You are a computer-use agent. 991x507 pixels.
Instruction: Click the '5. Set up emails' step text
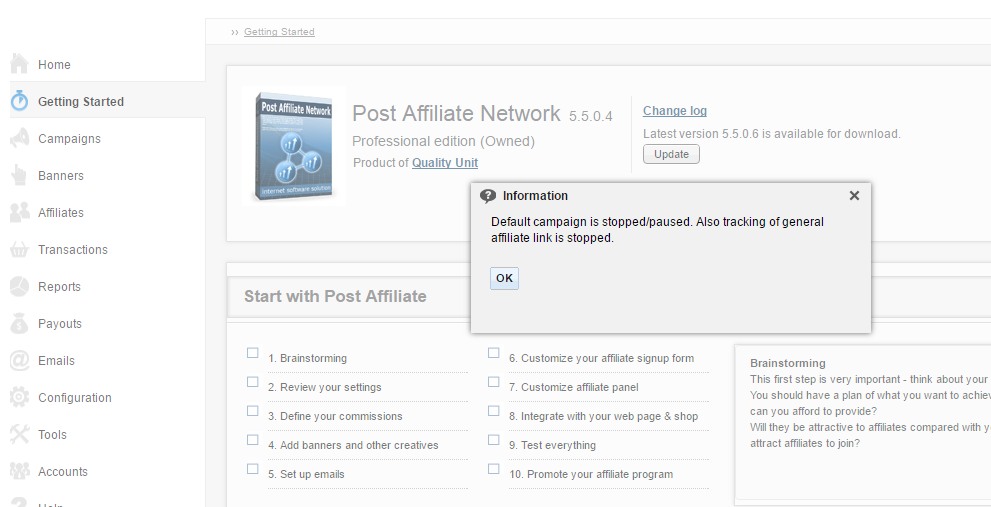click(x=307, y=474)
